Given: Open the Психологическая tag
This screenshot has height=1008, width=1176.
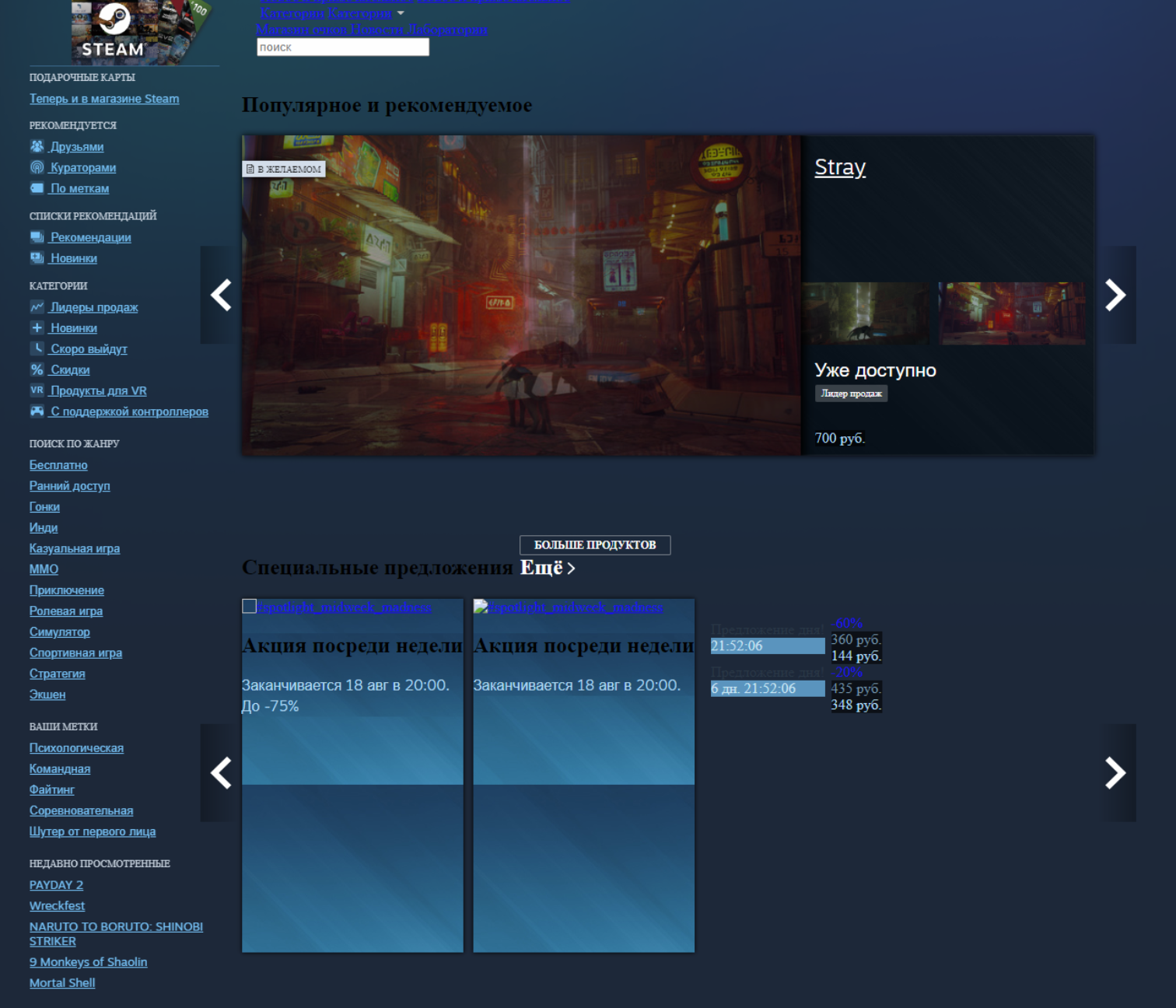Looking at the screenshot, I should pyautogui.click(x=76, y=748).
